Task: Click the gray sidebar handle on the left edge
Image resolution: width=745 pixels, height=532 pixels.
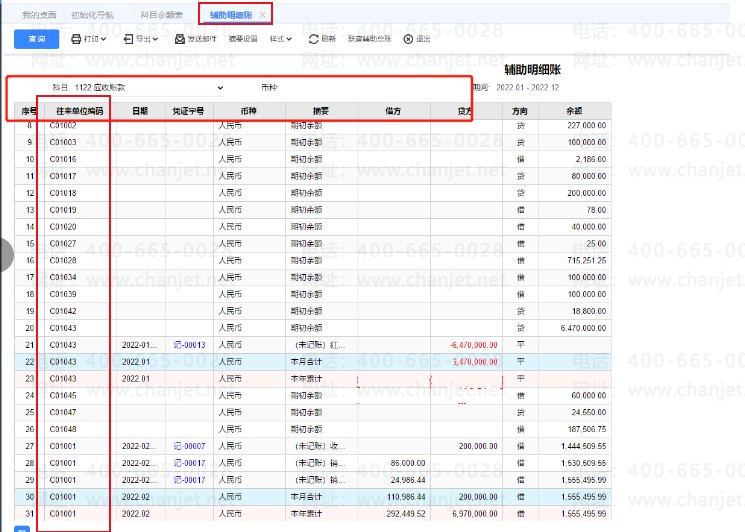Action: coord(7,255)
